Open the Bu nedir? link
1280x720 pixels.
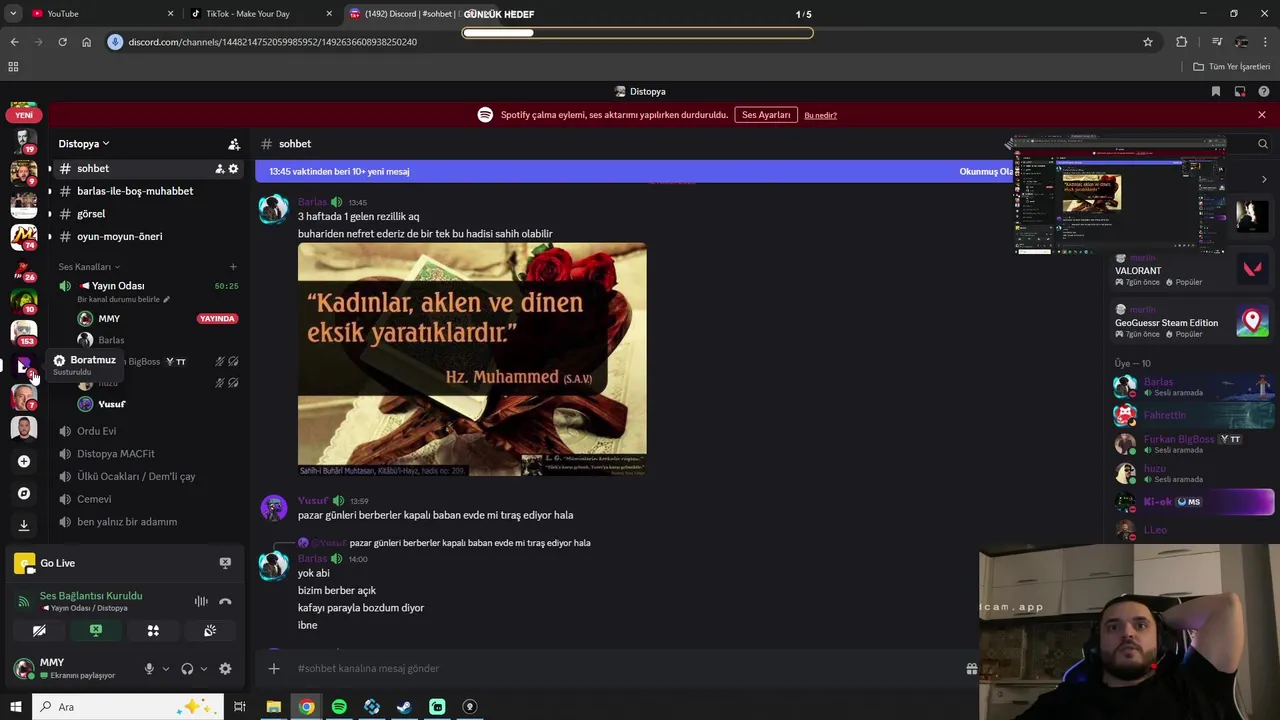(x=820, y=115)
